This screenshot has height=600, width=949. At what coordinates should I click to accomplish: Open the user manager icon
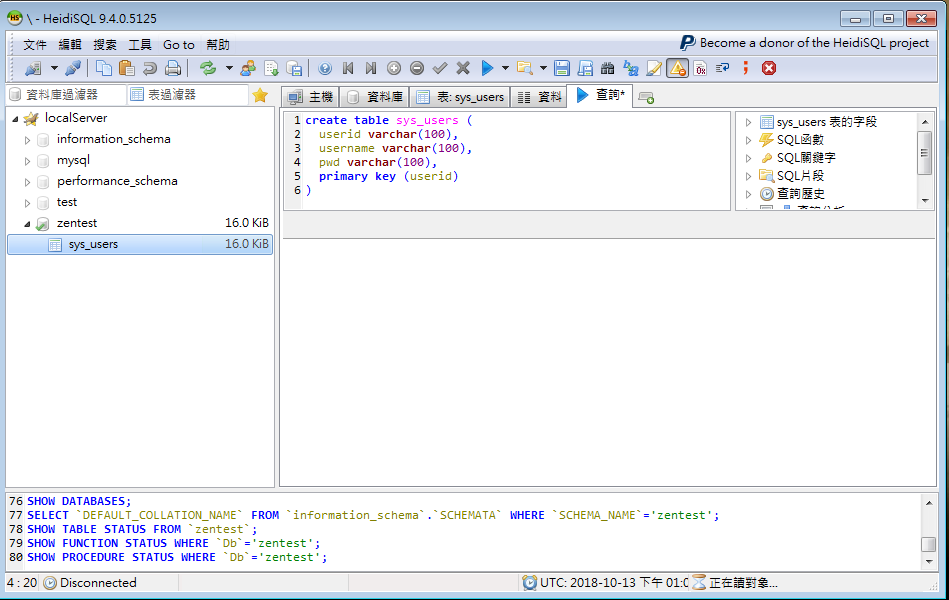(x=247, y=68)
